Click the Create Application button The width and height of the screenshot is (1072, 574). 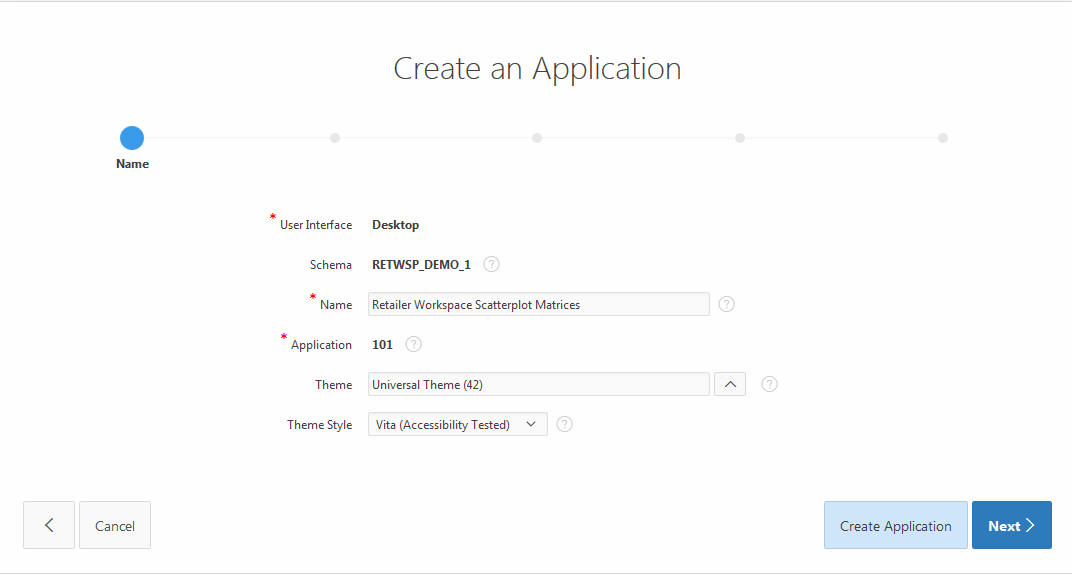coord(896,525)
